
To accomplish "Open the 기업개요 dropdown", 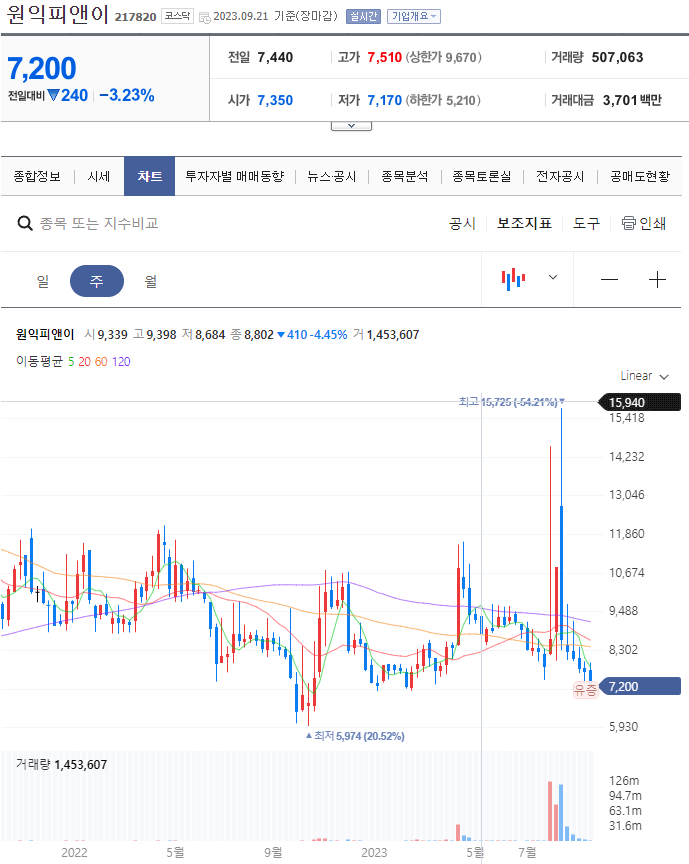I will (x=413, y=17).
